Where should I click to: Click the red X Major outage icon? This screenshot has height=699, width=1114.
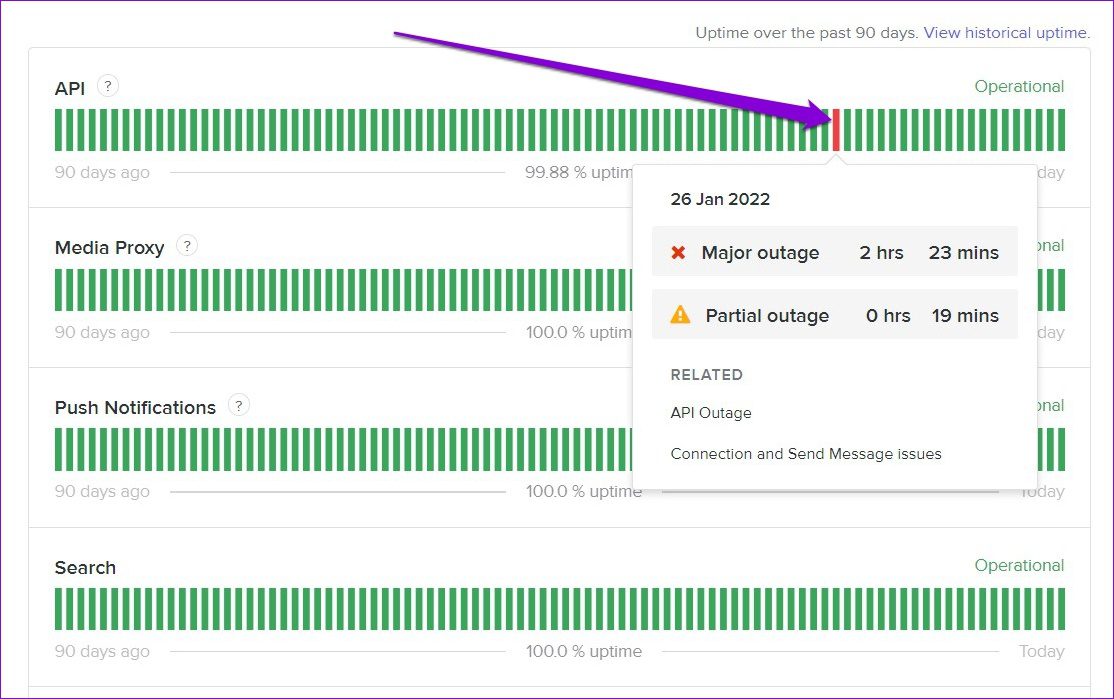(x=678, y=253)
